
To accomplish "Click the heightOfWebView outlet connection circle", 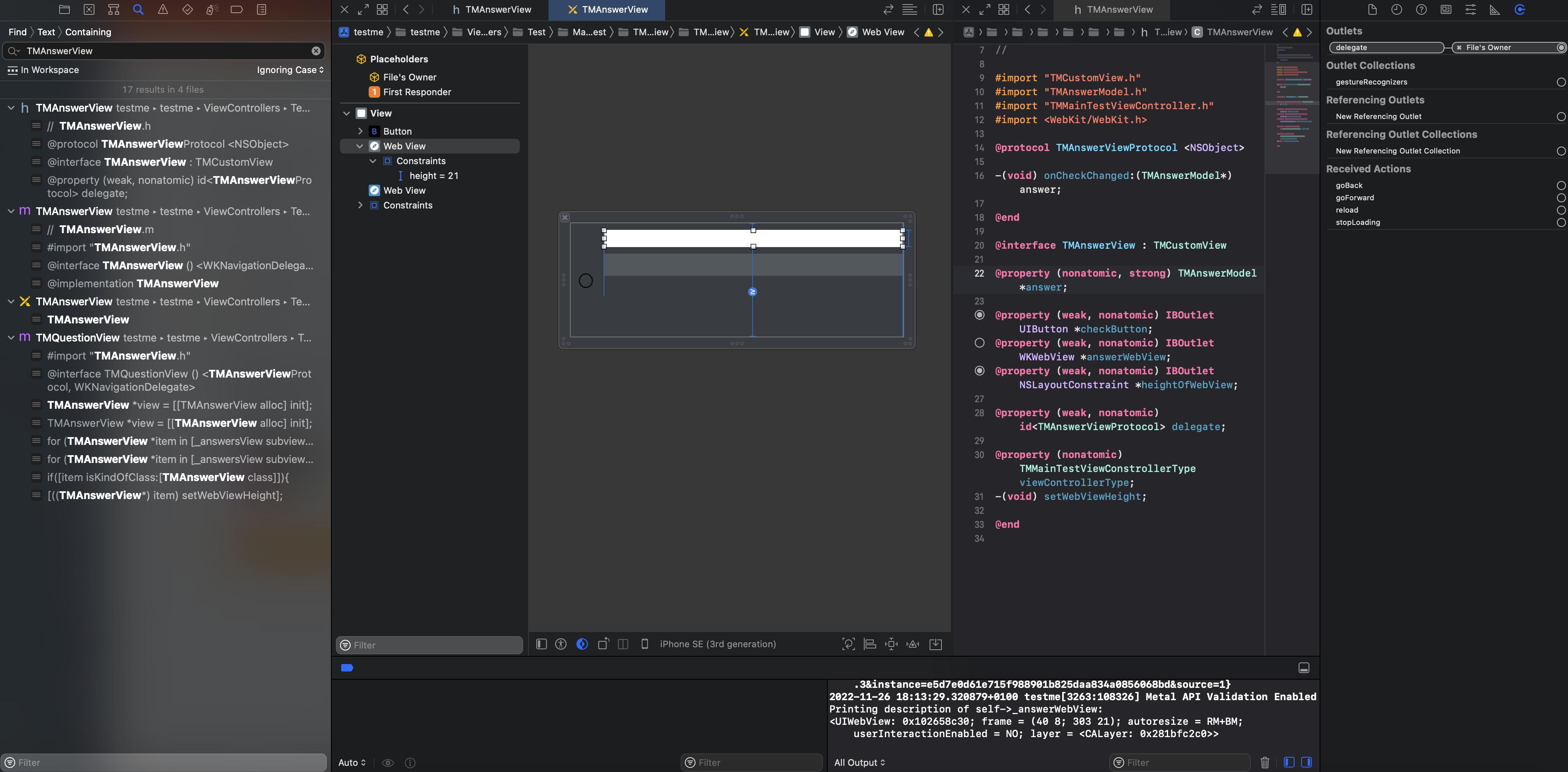I will click(979, 371).
